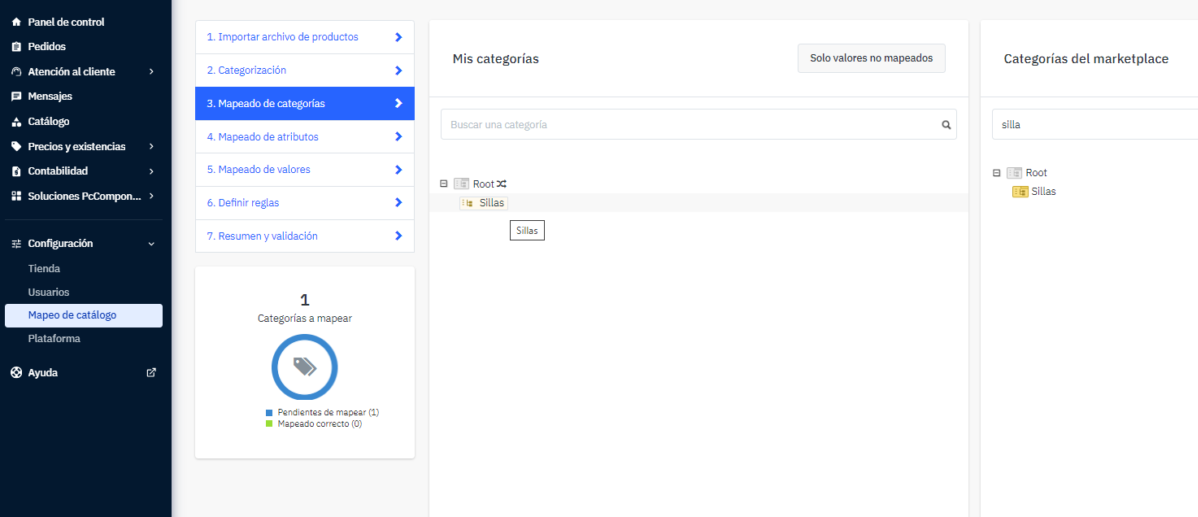Go to step 4 Mapeado de atributos
1198x517 pixels.
point(304,137)
